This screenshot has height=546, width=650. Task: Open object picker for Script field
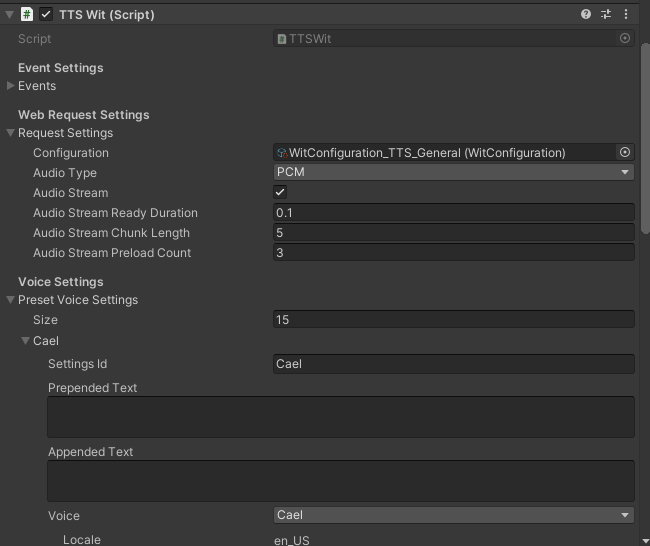(625, 39)
